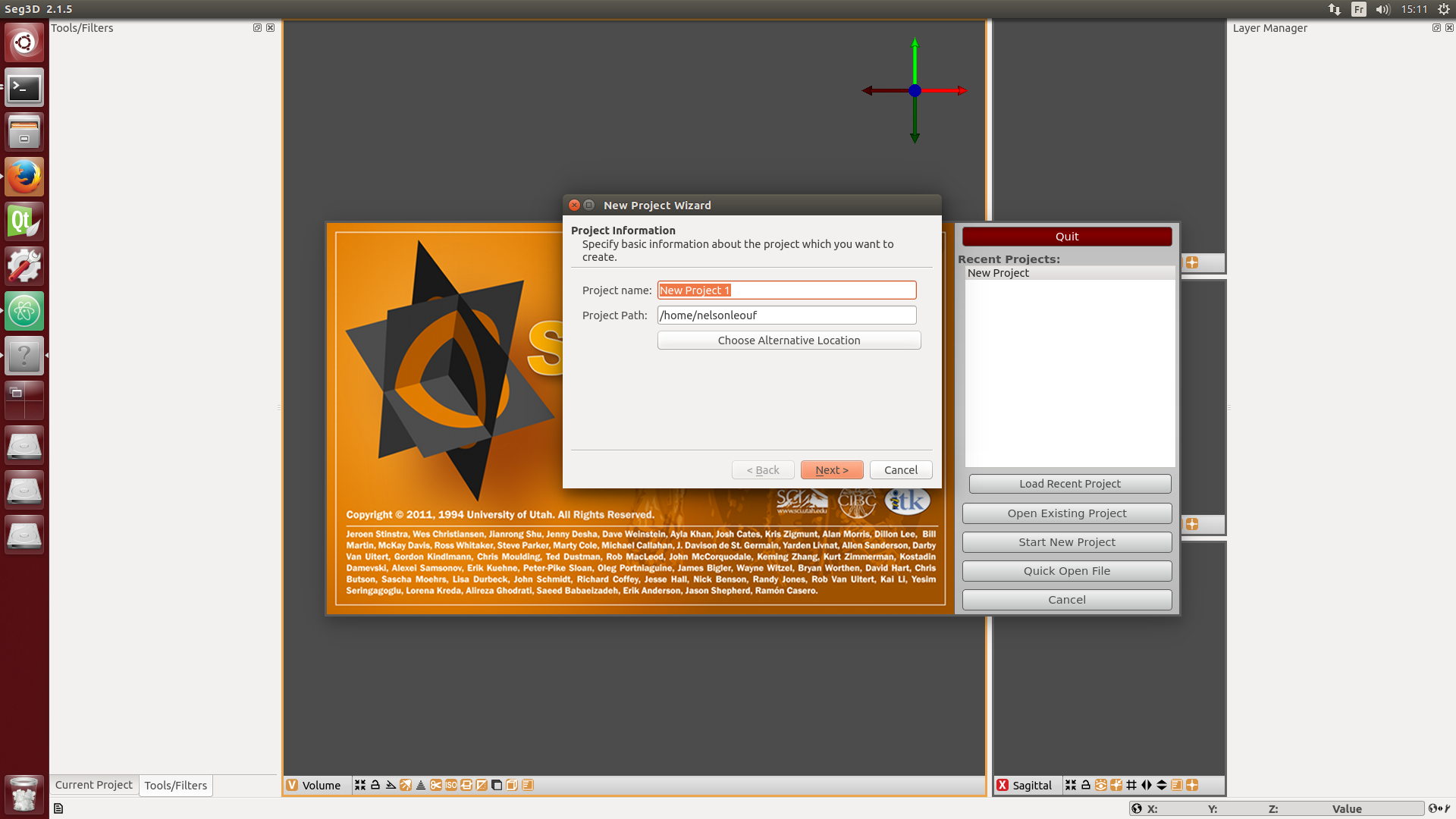Click the flip-horizontal arrows icon in Sagittal toolbar
Viewport: 1456px width, 819px height.
pyautogui.click(x=1147, y=785)
